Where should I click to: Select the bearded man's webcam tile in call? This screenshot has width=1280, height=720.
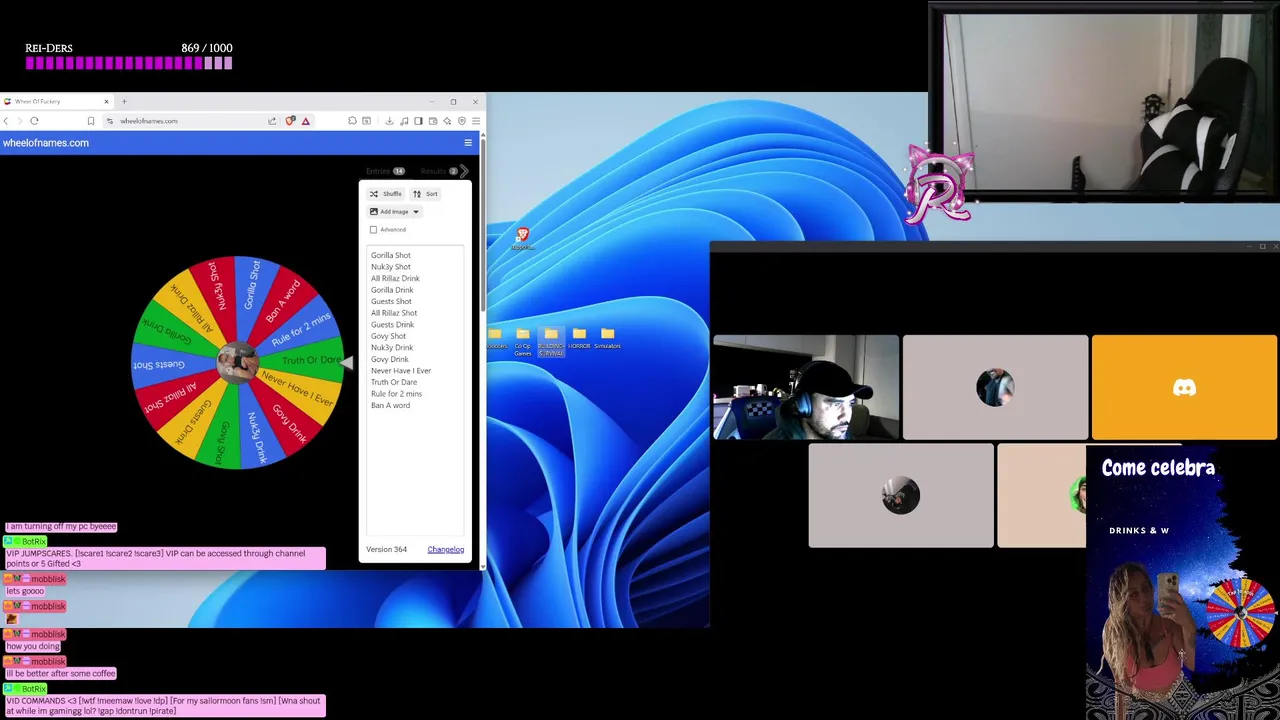click(x=806, y=387)
